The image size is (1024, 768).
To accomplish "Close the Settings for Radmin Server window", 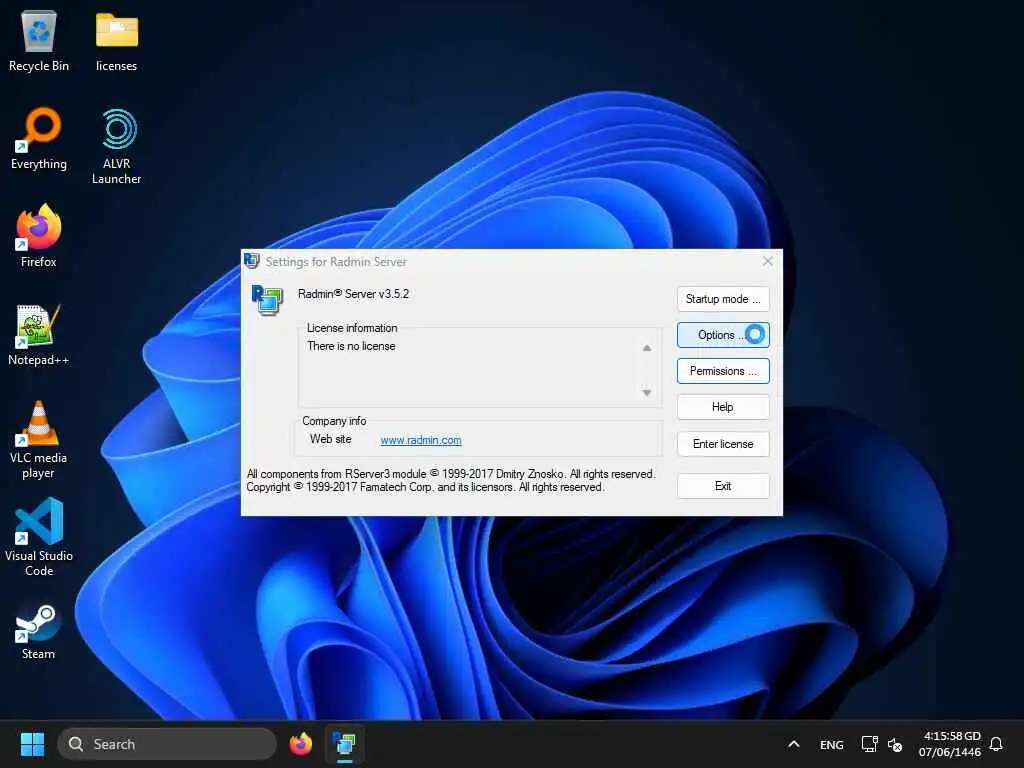I will (767, 261).
